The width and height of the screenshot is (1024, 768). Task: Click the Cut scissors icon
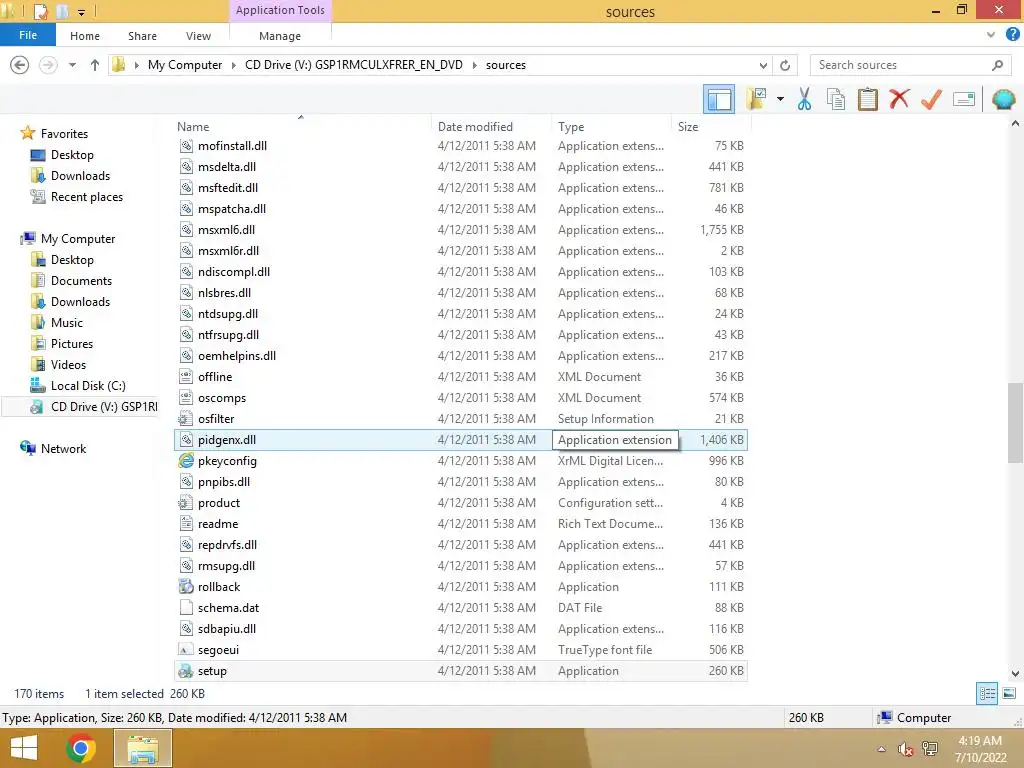(805, 99)
